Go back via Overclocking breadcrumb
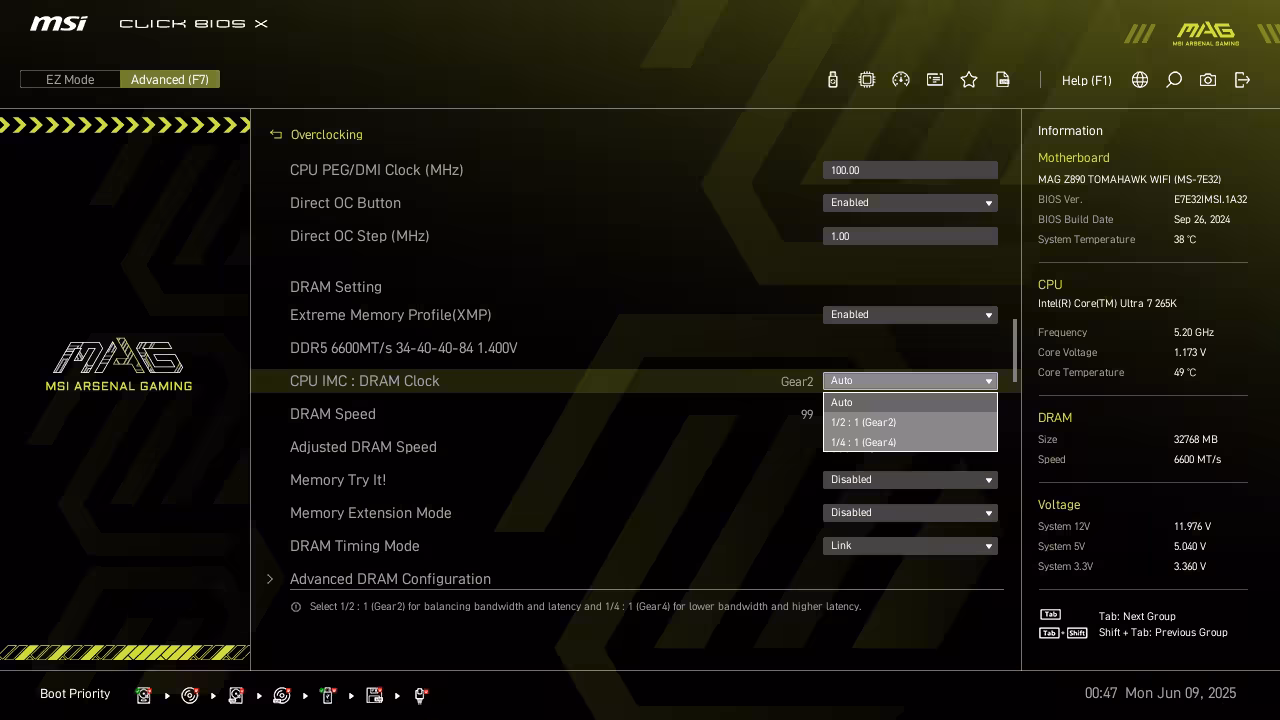 pyautogui.click(x=327, y=134)
